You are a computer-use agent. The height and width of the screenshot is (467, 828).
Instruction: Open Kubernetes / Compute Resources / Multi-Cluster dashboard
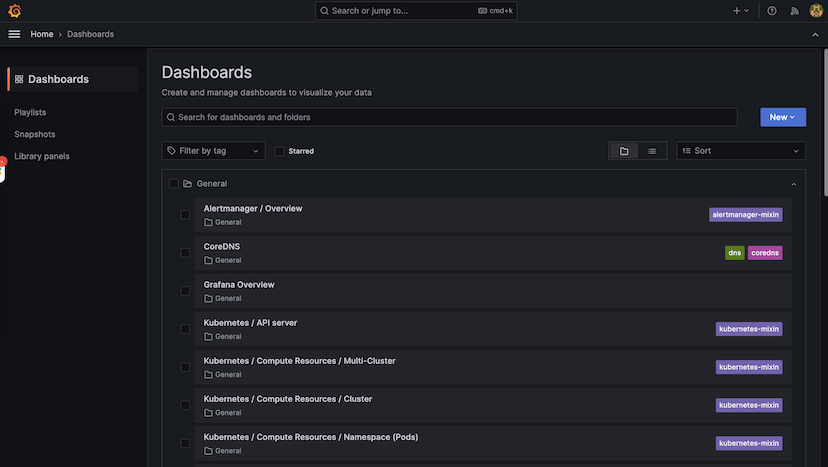coord(299,361)
